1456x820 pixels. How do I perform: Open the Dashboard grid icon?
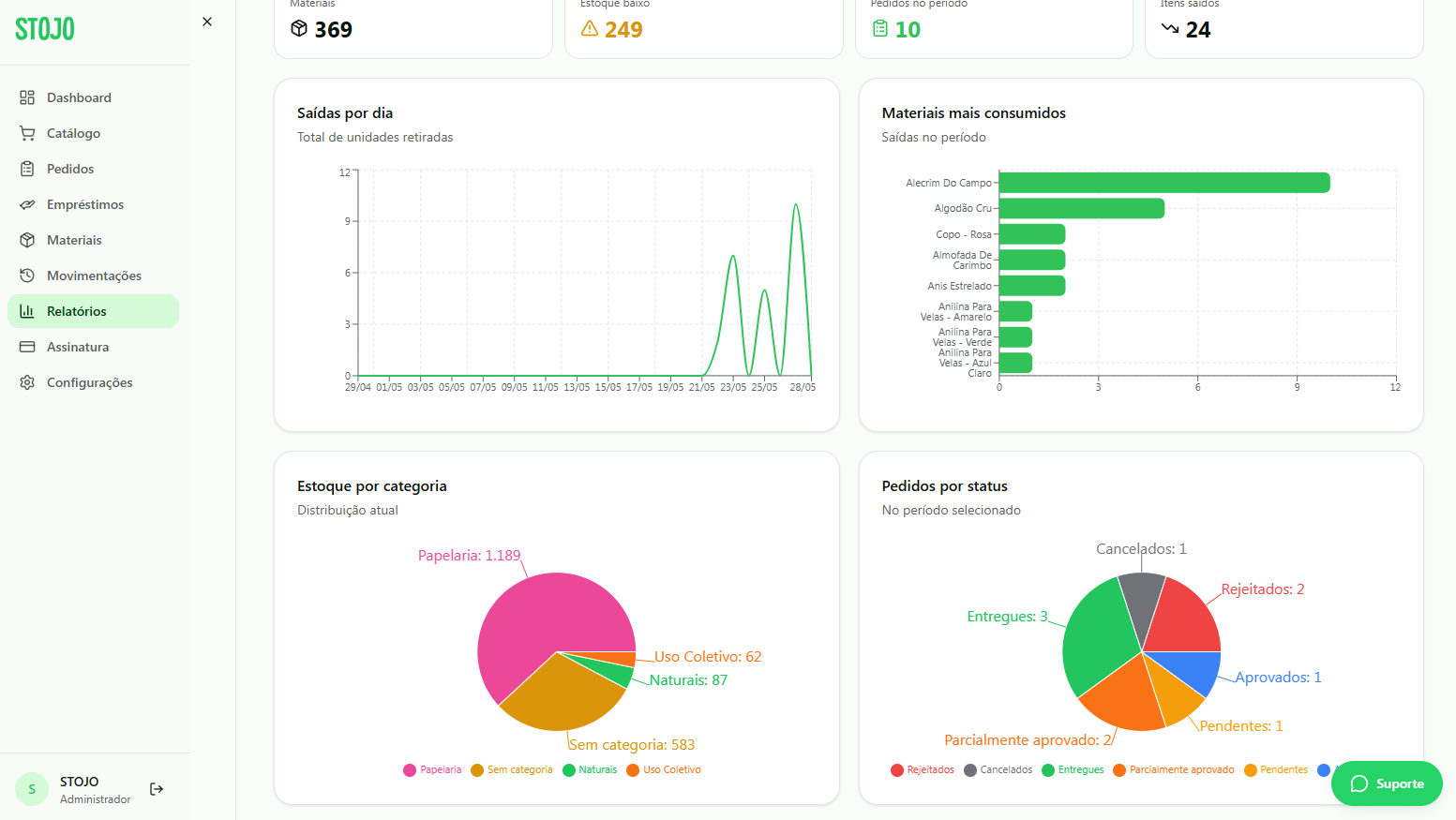[27, 97]
